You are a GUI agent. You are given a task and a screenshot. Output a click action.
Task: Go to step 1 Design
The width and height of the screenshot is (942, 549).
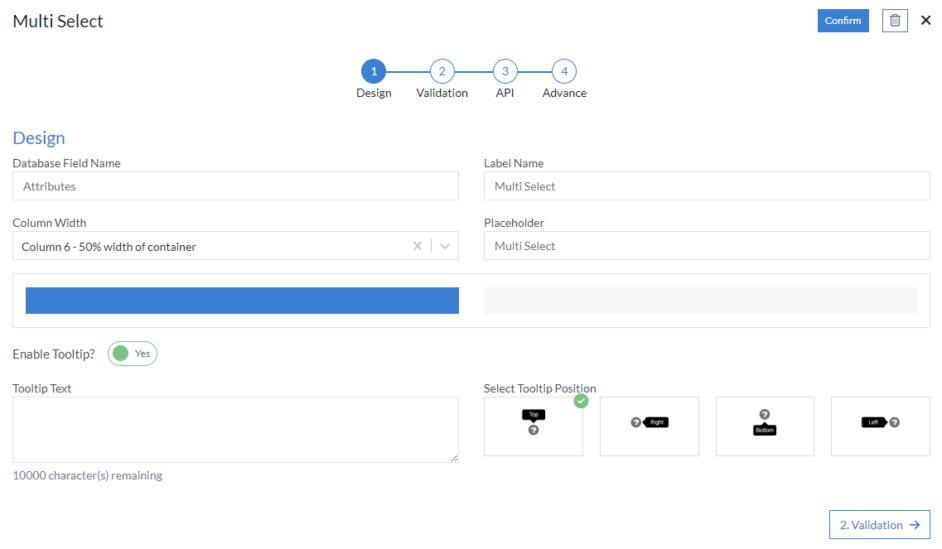pyautogui.click(x=374, y=71)
